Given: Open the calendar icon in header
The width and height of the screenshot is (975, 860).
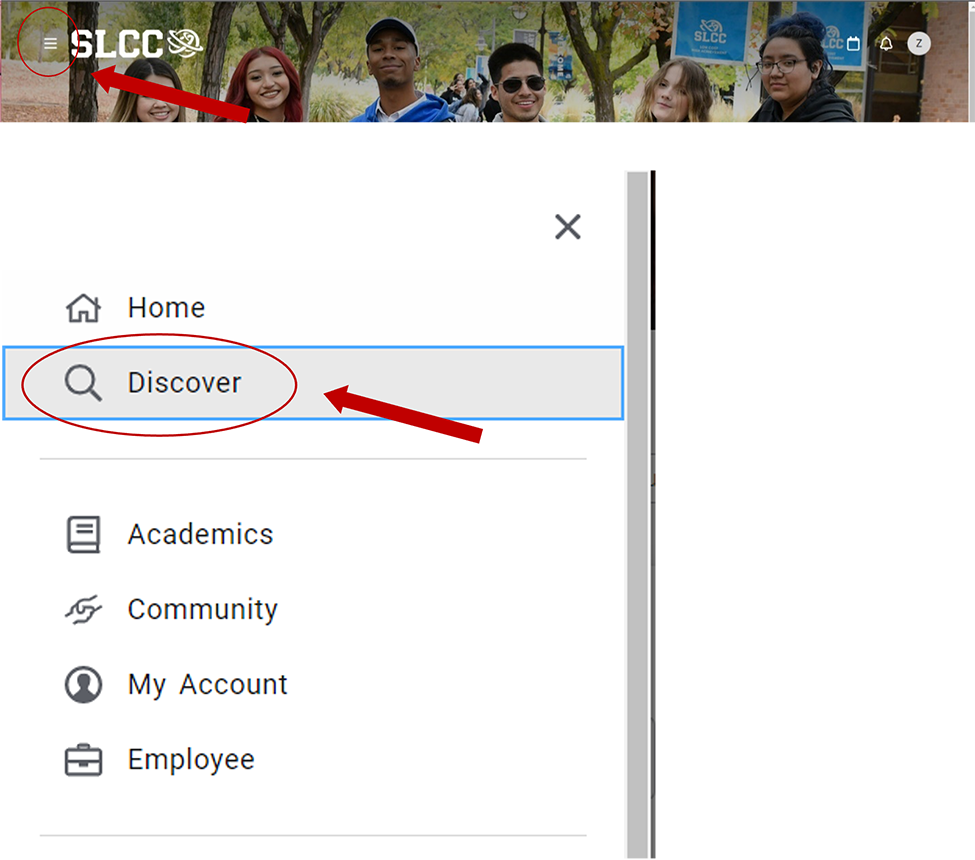Looking at the screenshot, I should coord(853,44).
